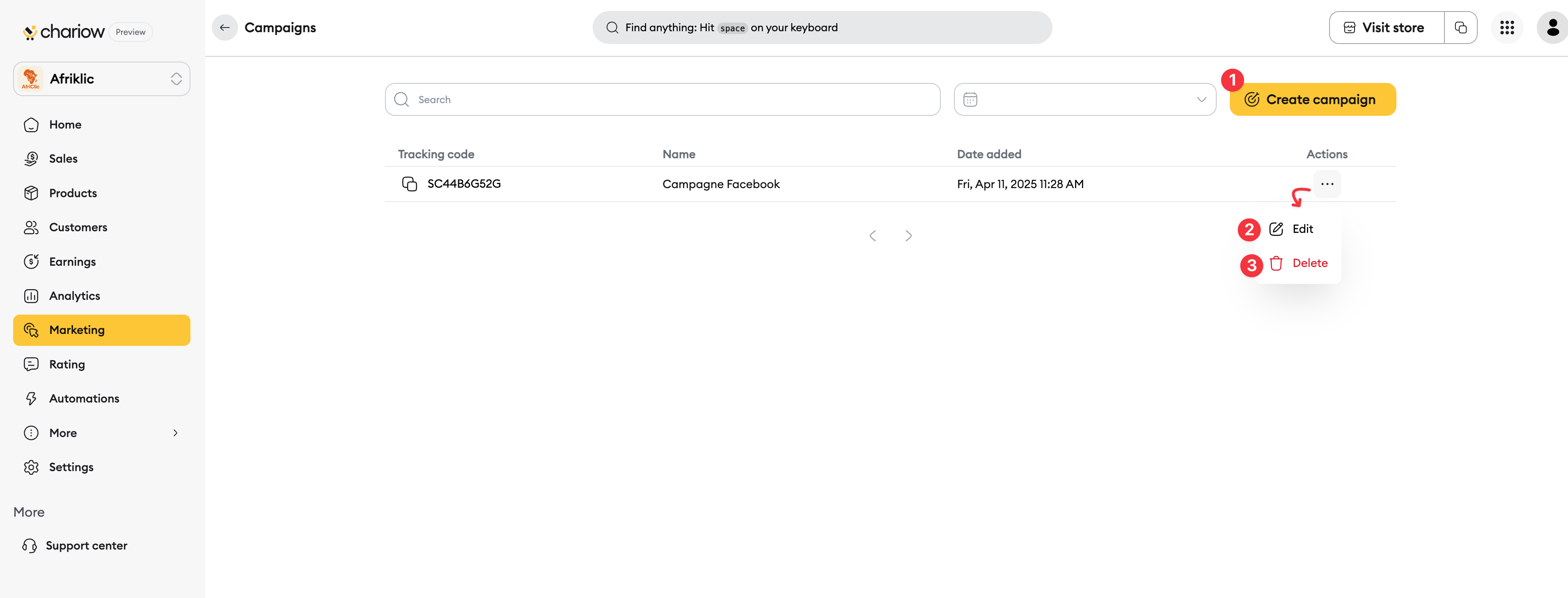Screen dimensions: 1568x598
Task: Select the Marketing sidebar item
Action: point(102,330)
